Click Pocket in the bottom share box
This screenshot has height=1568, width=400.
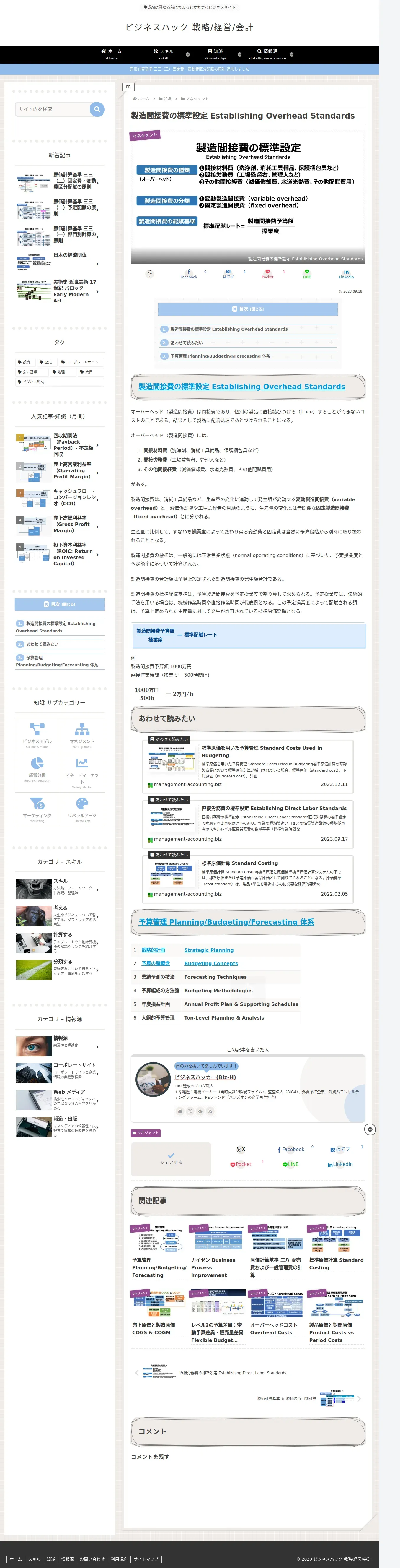tap(241, 1164)
